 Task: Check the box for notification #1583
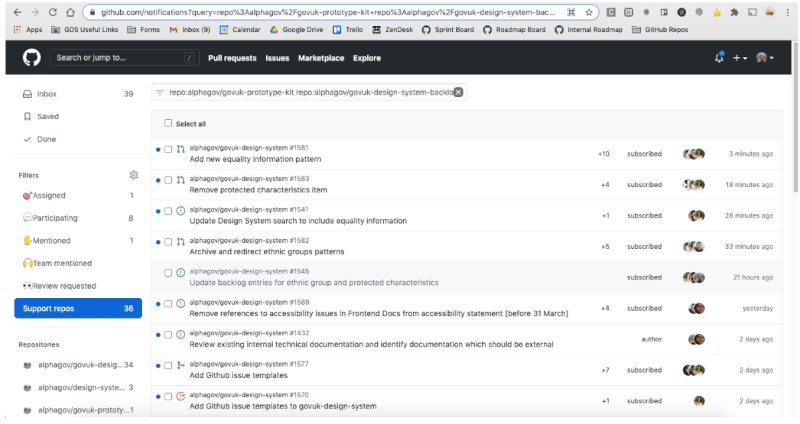tap(168, 181)
